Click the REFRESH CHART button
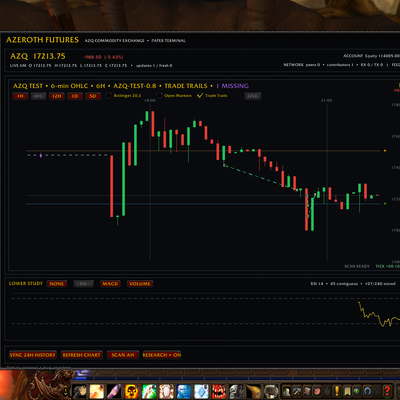This screenshot has width=400, height=400. (x=82, y=355)
